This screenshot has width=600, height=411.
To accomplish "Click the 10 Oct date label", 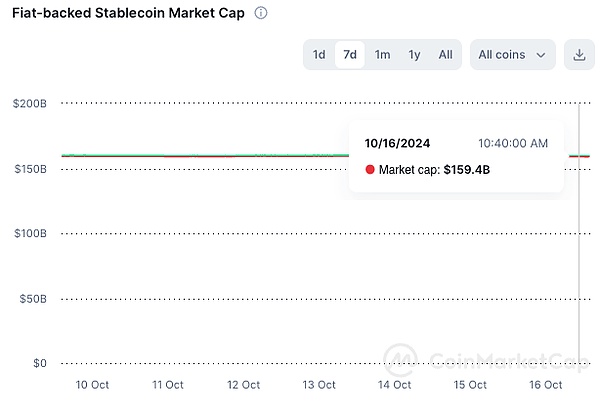I will 92,385.
